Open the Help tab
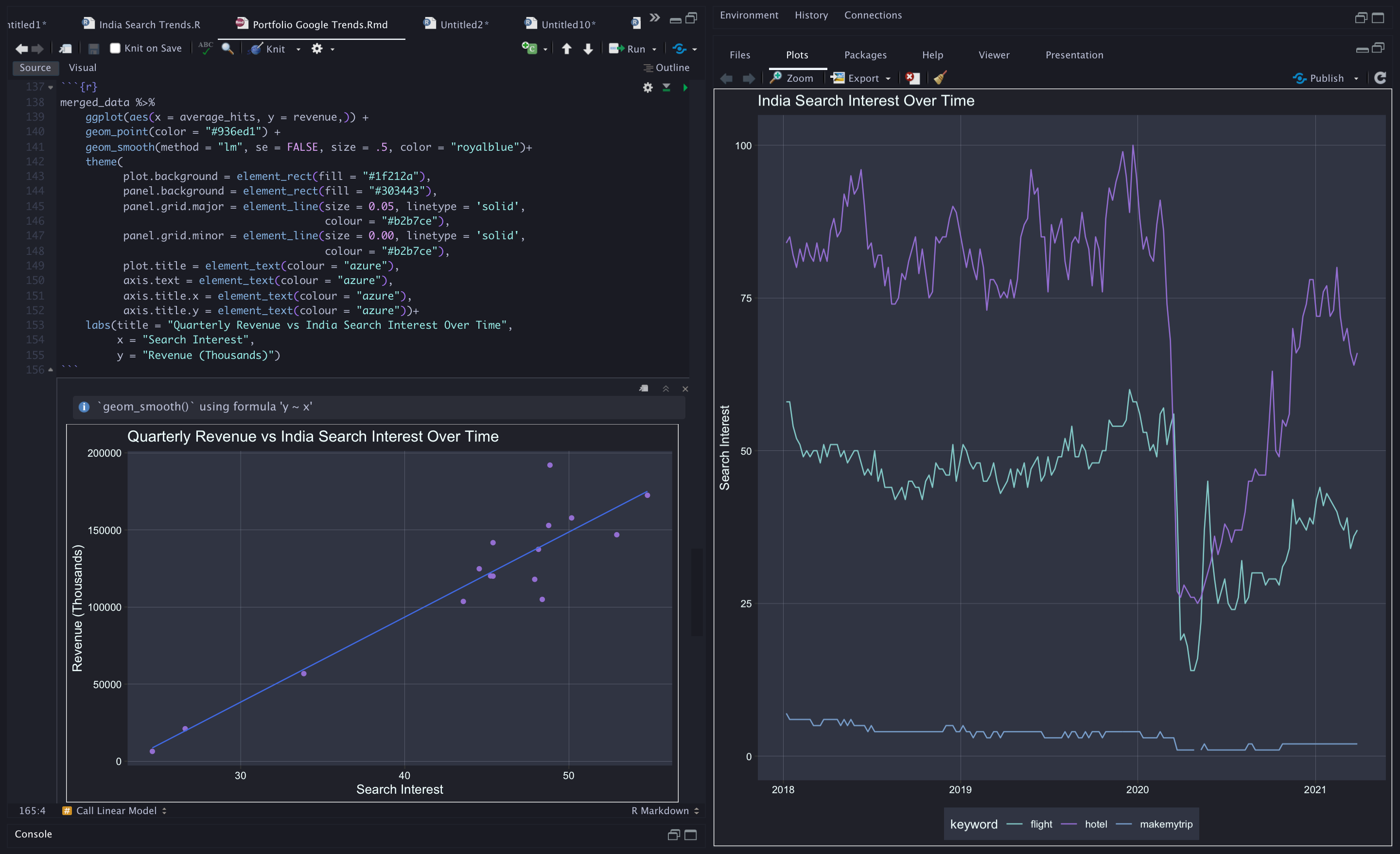Screen dimensions: 1400x854 click(932, 55)
